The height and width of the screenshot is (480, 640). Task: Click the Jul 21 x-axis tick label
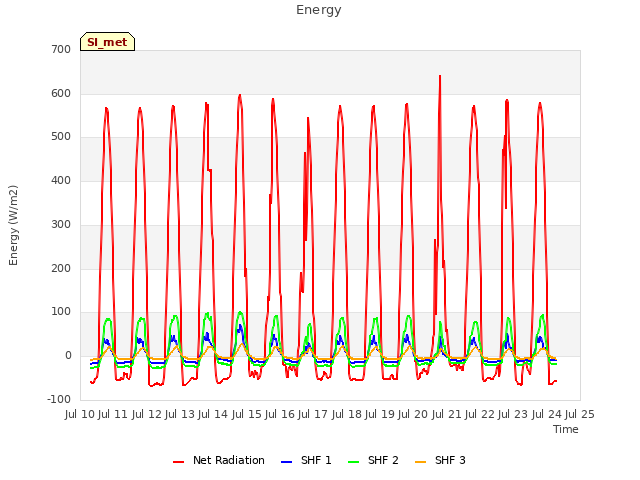pos(447,415)
